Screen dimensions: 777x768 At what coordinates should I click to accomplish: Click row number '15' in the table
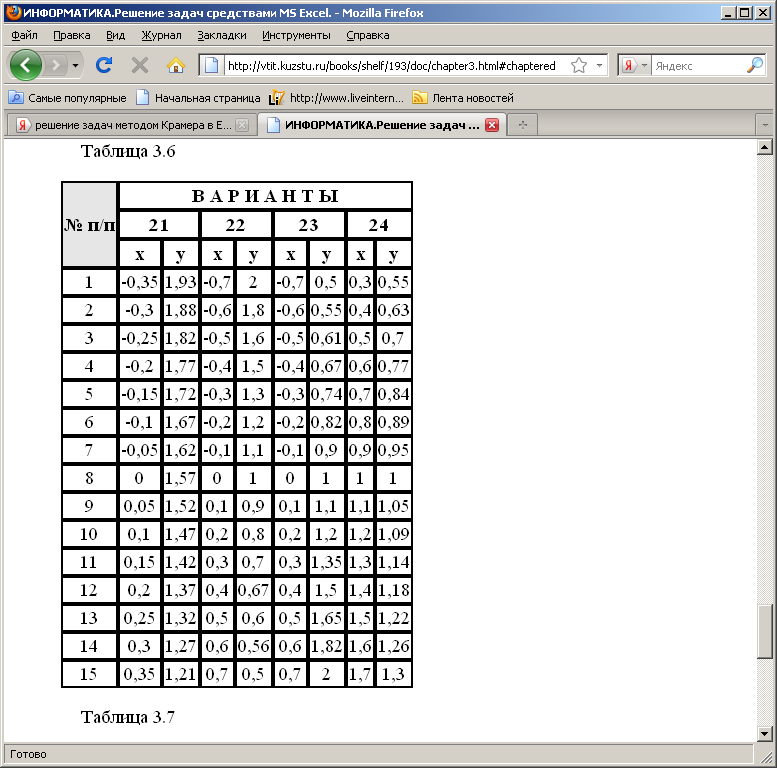[89, 674]
